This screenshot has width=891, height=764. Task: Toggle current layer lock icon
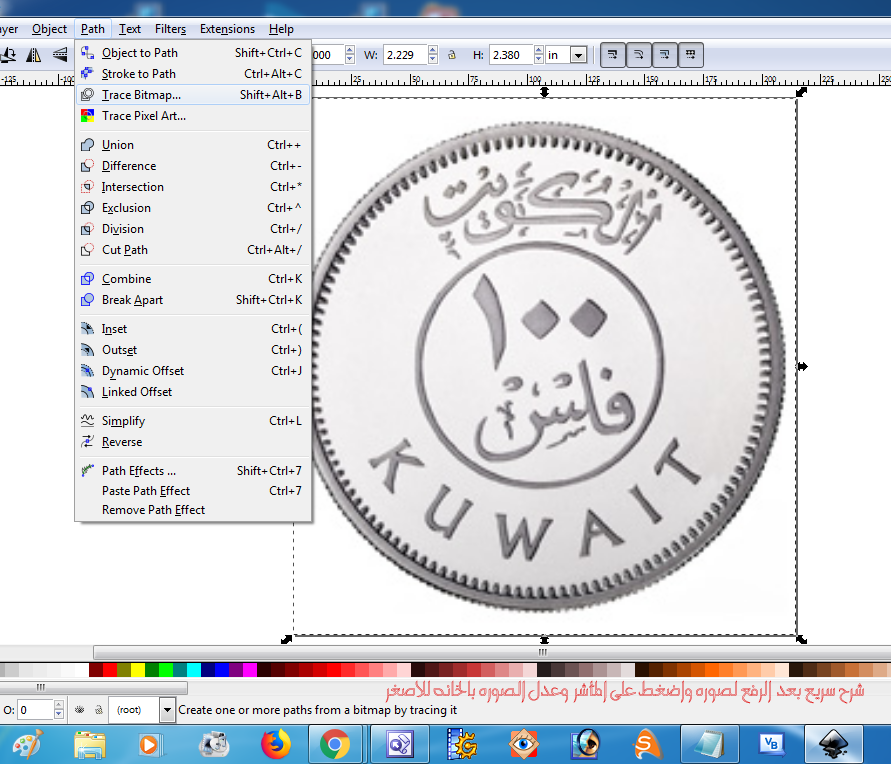click(x=99, y=710)
